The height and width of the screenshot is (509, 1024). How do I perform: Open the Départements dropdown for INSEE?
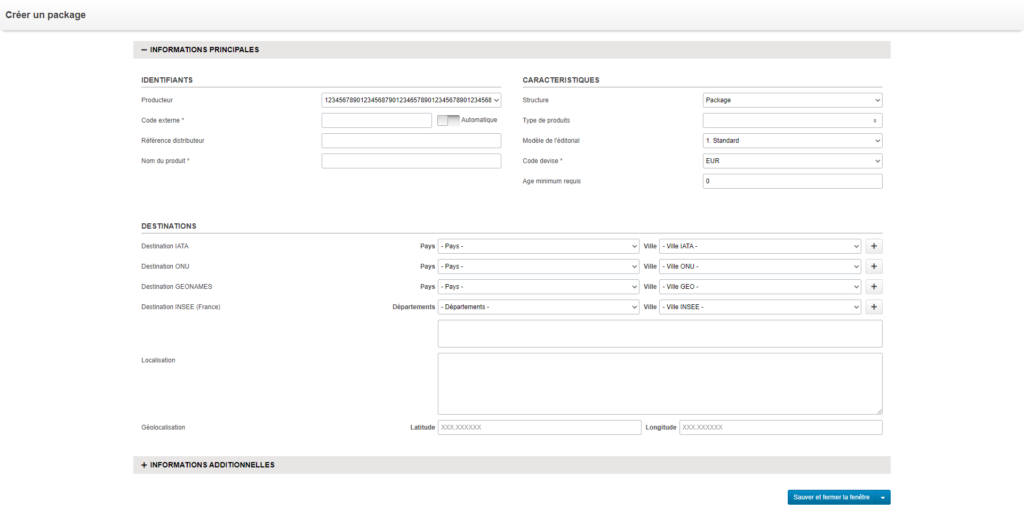pyautogui.click(x=538, y=307)
